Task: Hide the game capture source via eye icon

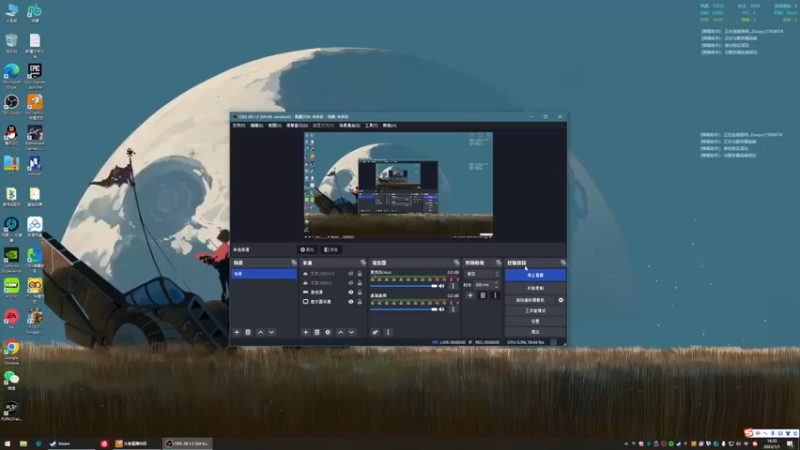Action: click(351, 292)
